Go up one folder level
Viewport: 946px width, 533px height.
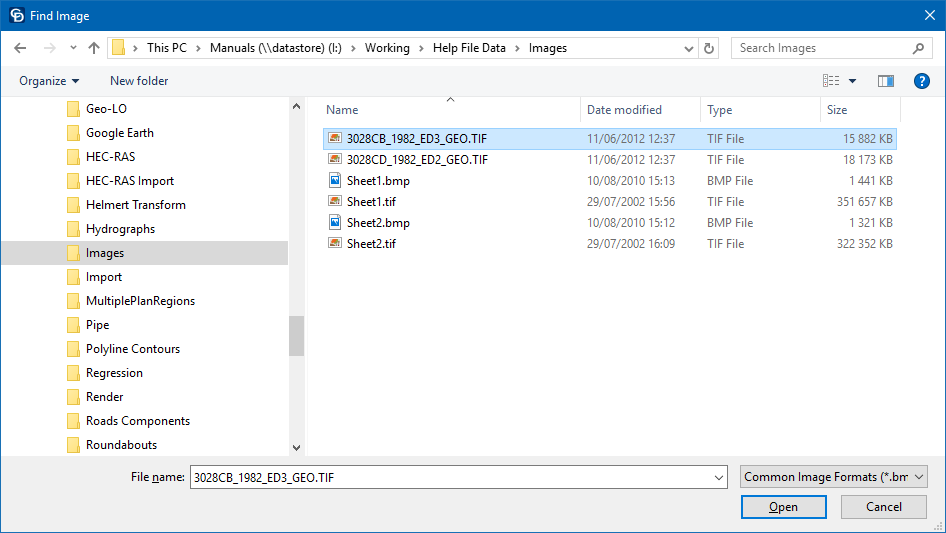coord(94,48)
